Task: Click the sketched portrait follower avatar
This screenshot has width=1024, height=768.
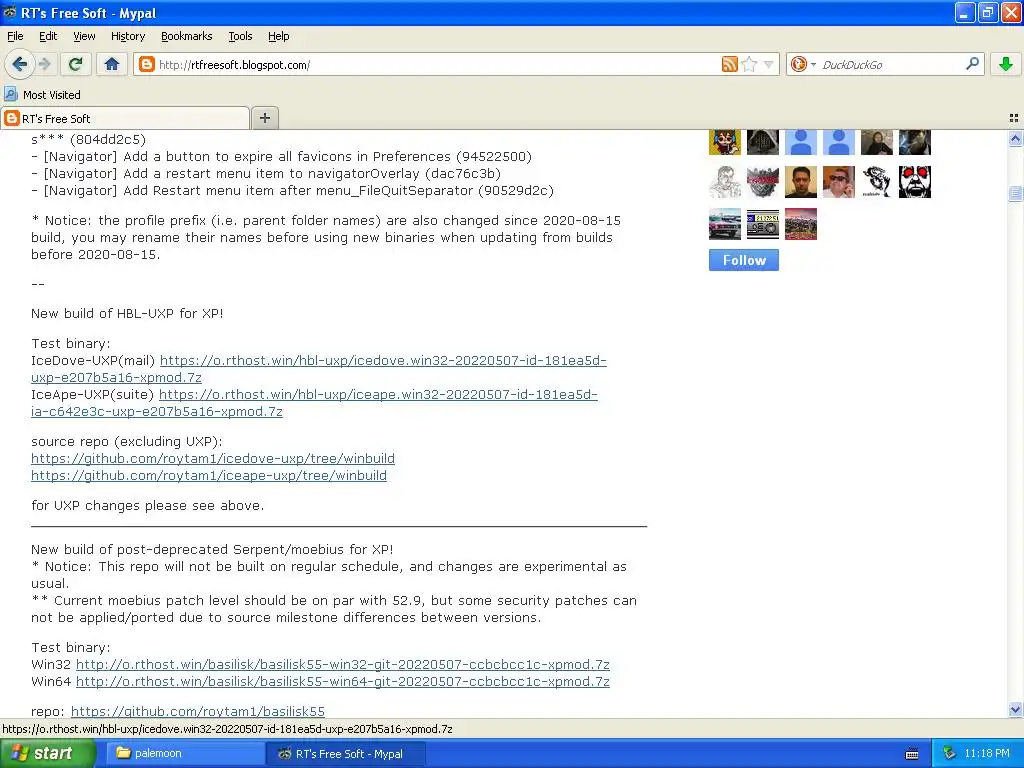Action: [725, 182]
